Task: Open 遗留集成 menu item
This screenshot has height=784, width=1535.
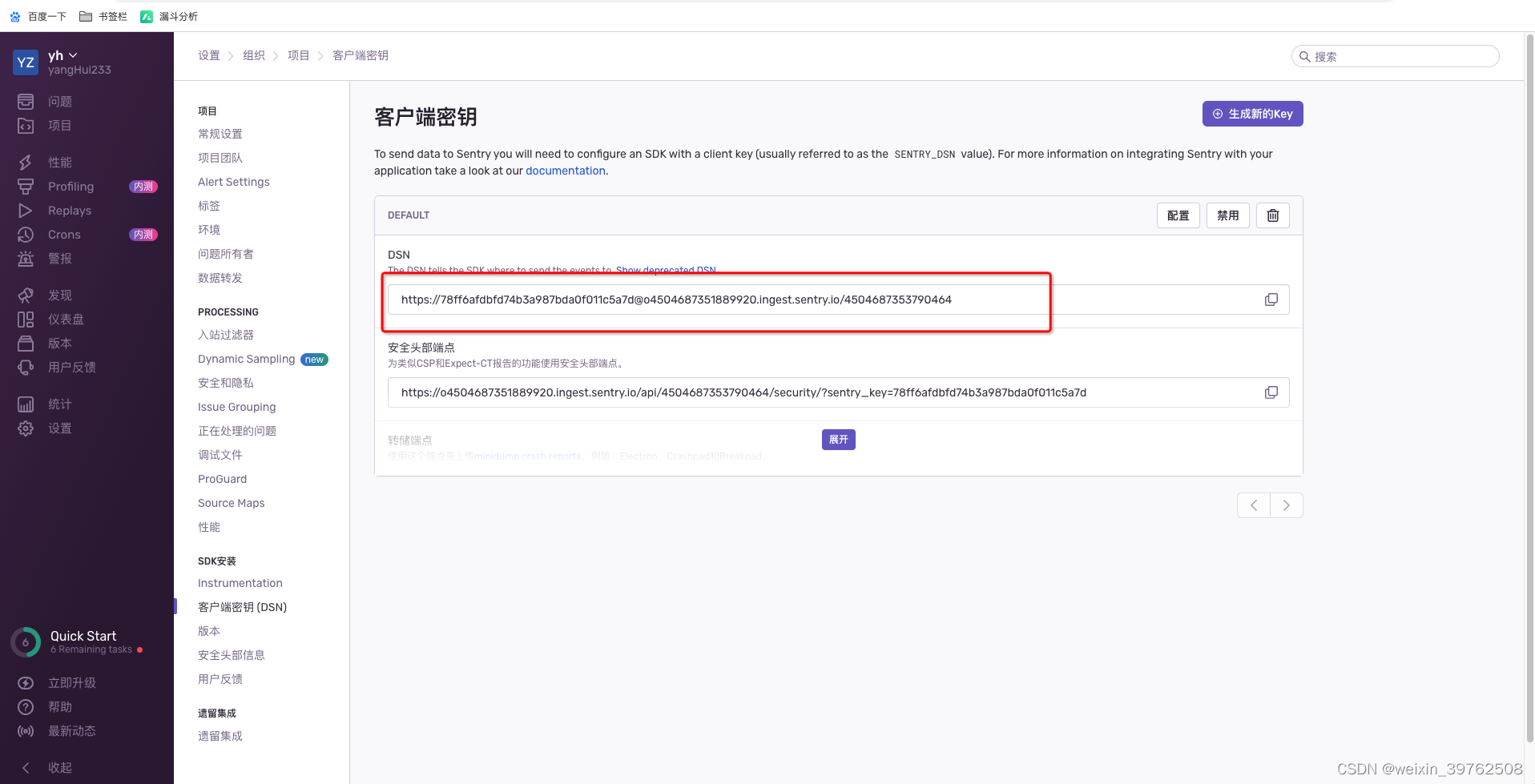Action: coord(220,736)
